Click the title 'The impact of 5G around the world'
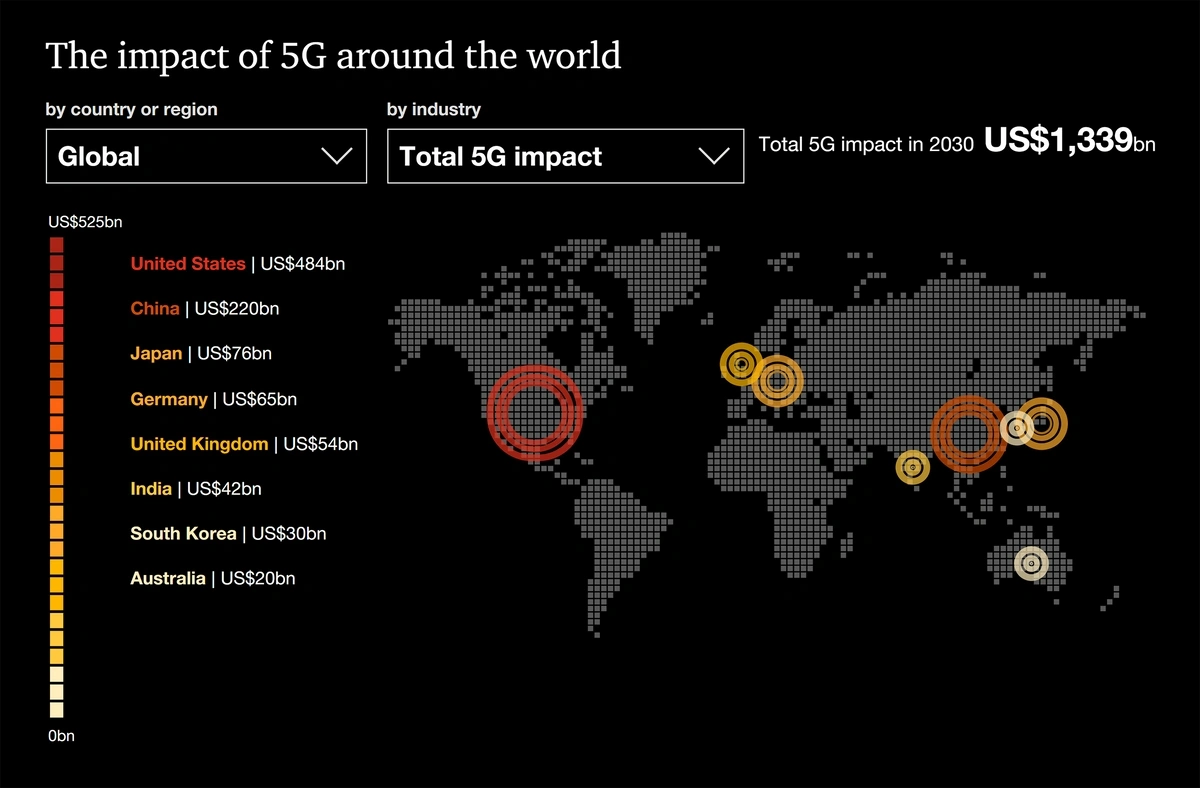Viewport: 1200px width, 788px height. coord(333,56)
